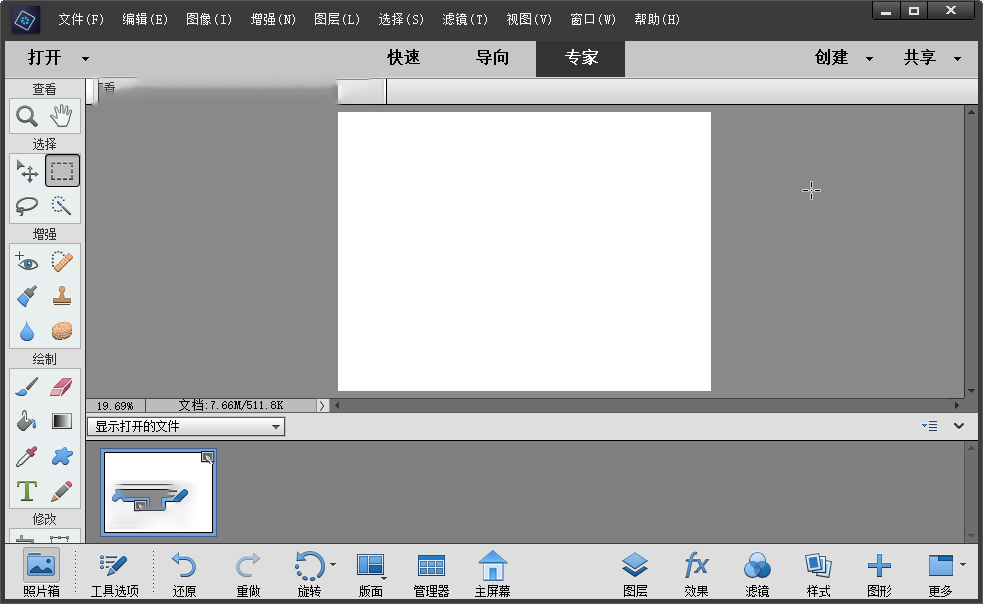Open the 帮助(H) menu
This screenshot has height=604, width=983.
coord(656,19)
